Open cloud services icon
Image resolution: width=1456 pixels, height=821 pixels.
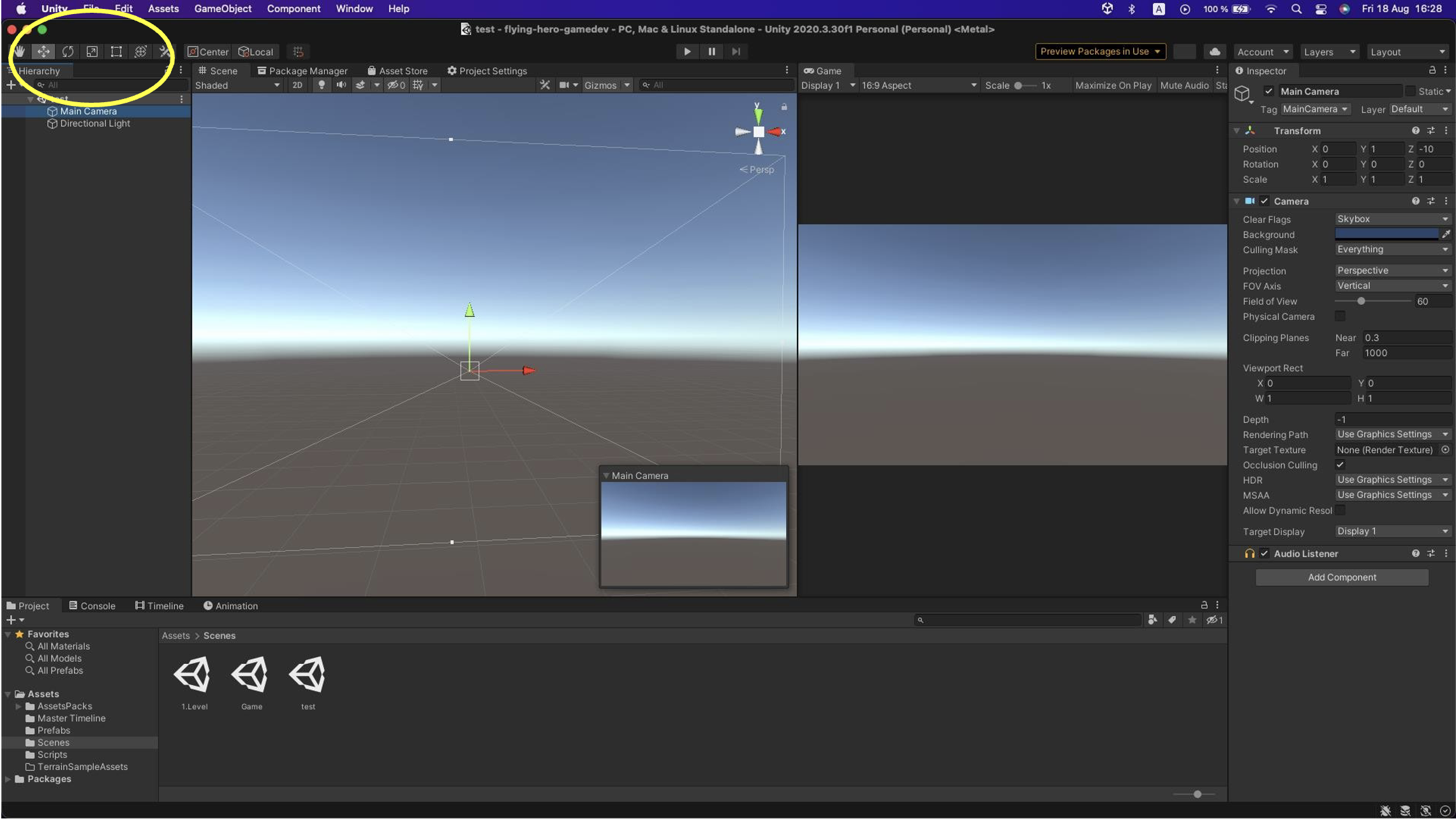(1215, 52)
